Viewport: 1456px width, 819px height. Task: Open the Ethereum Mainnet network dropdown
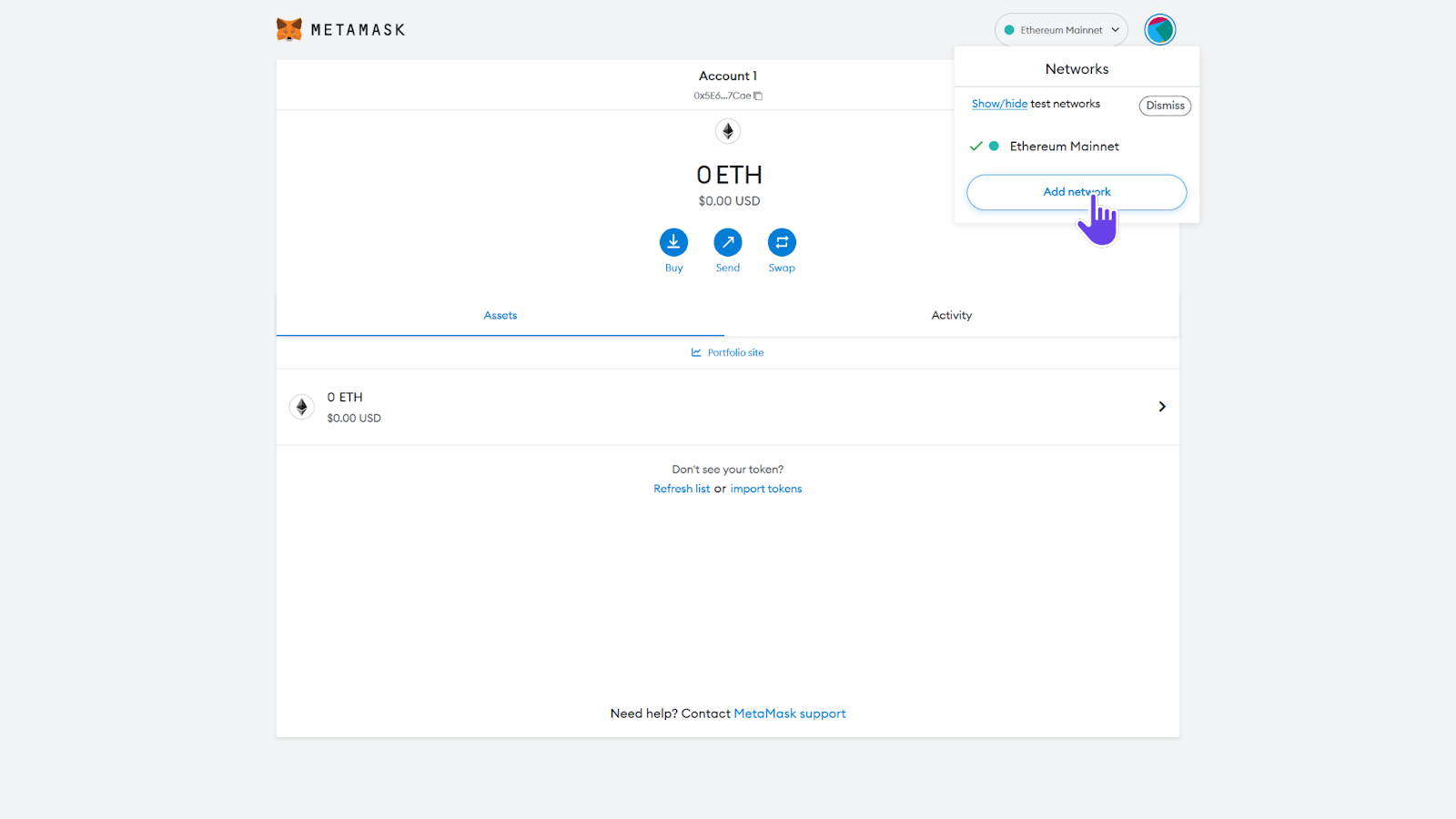[1061, 30]
